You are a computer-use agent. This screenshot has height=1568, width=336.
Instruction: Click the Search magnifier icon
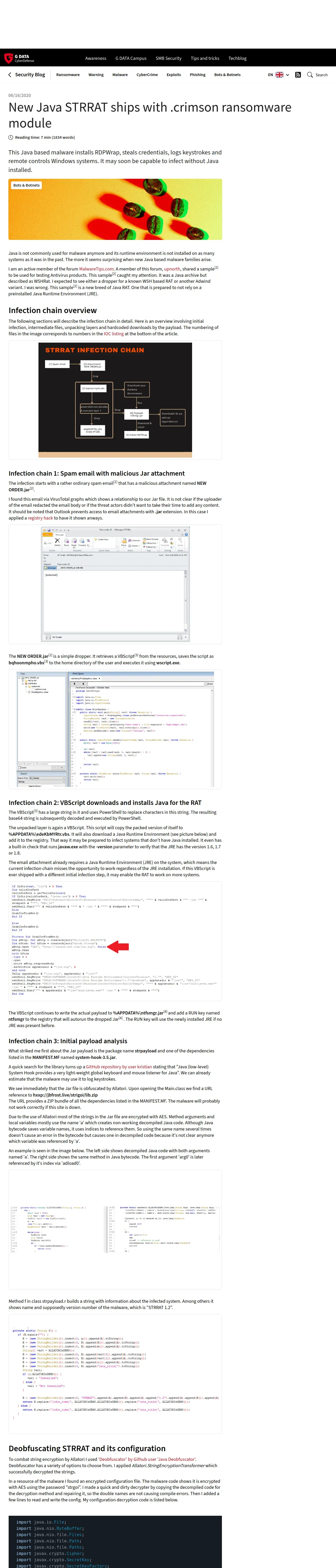click(310, 75)
